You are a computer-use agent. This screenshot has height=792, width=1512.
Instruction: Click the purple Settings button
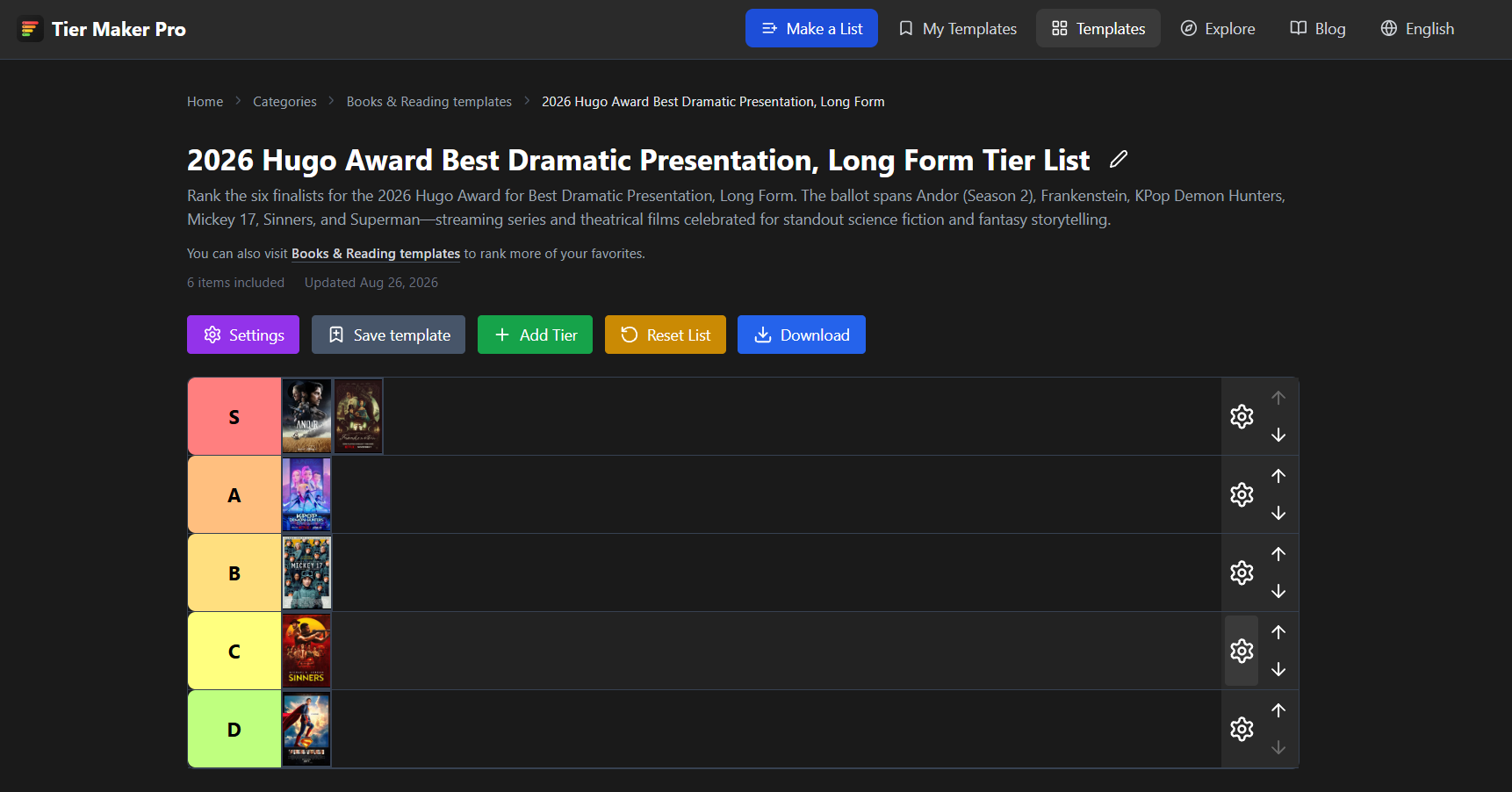(243, 335)
